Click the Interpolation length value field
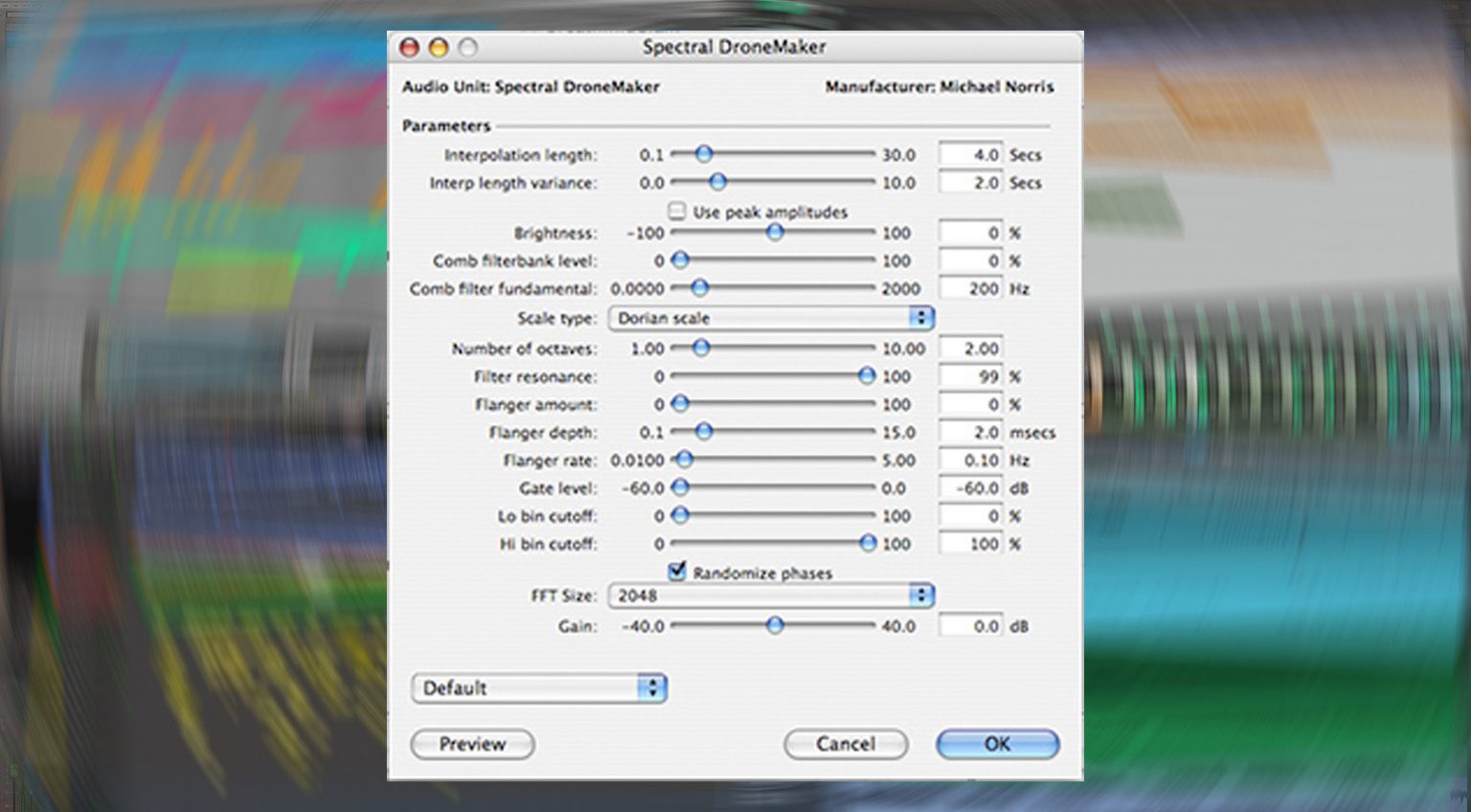The height and width of the screenshot is (812, 1471). [970, 154]
